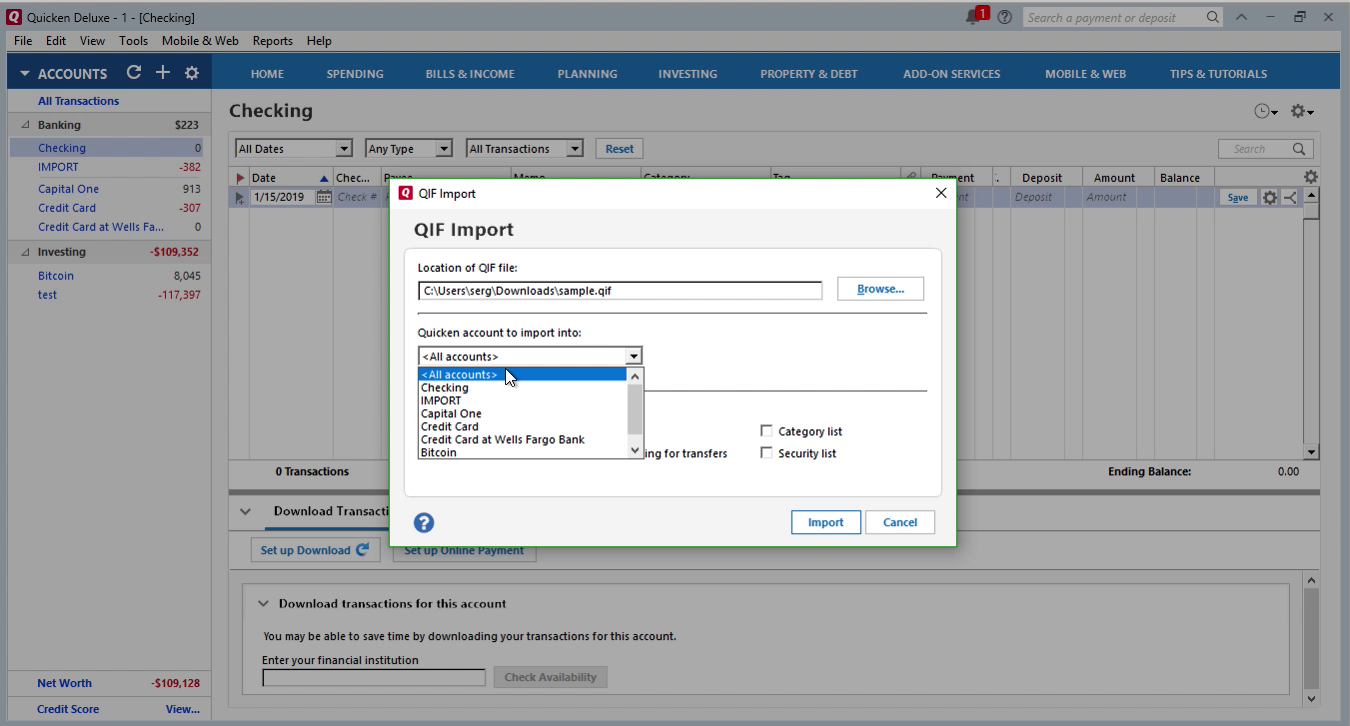Close the QIF Import dialog with X

coord(940,193)
